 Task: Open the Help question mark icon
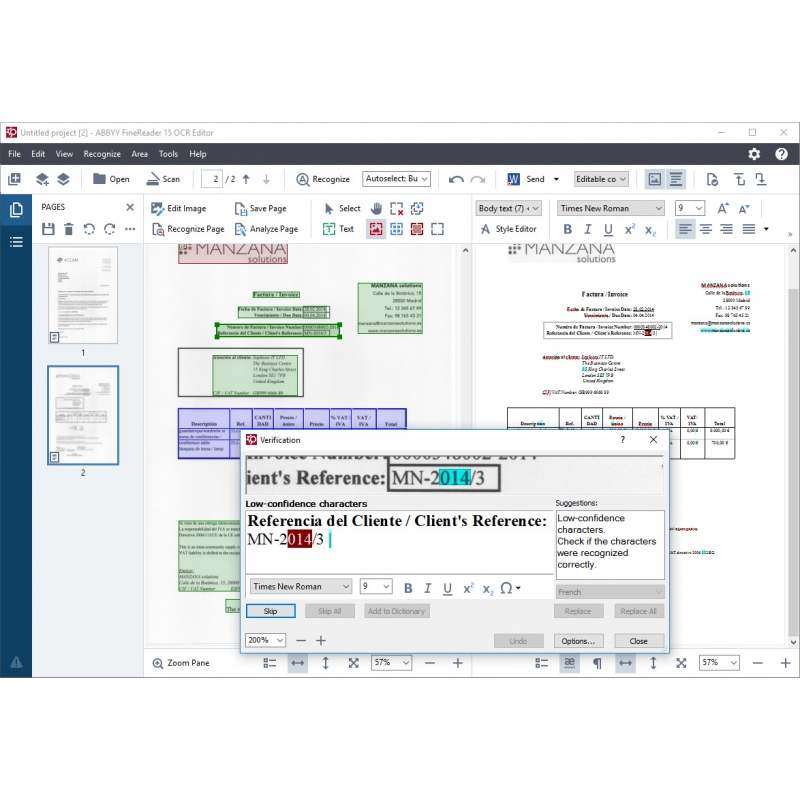click(781, 154)
